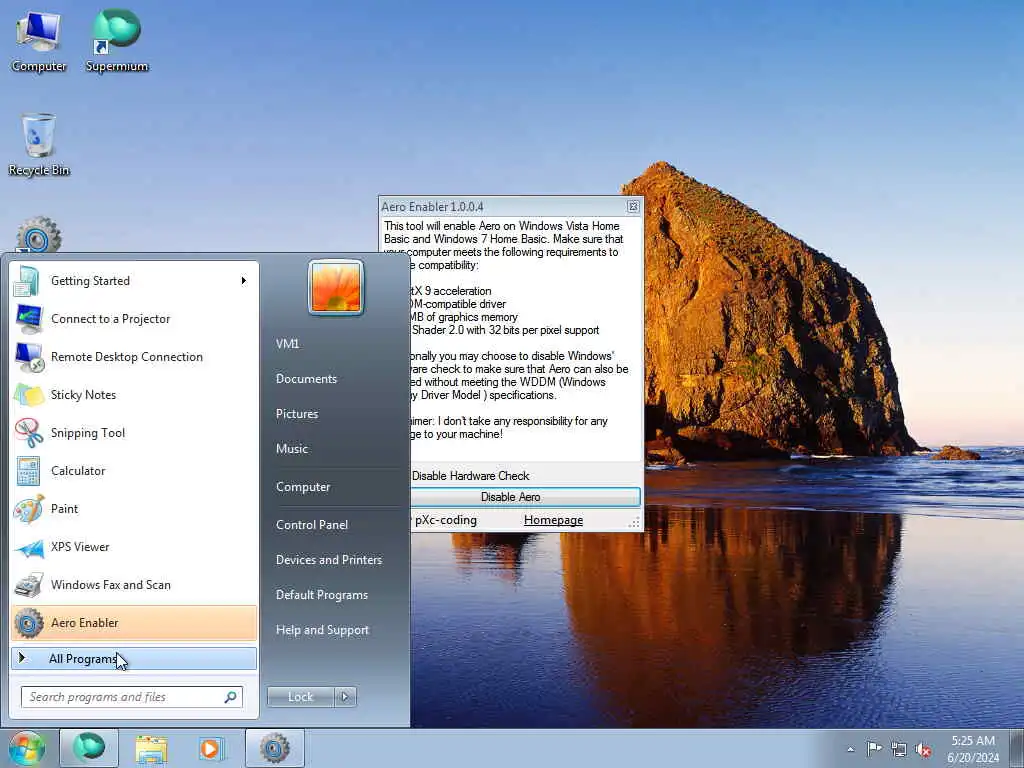Select Aero Enabler in Start menu
This screenshot has width=1024, height=768.
[x=134, y=622]
